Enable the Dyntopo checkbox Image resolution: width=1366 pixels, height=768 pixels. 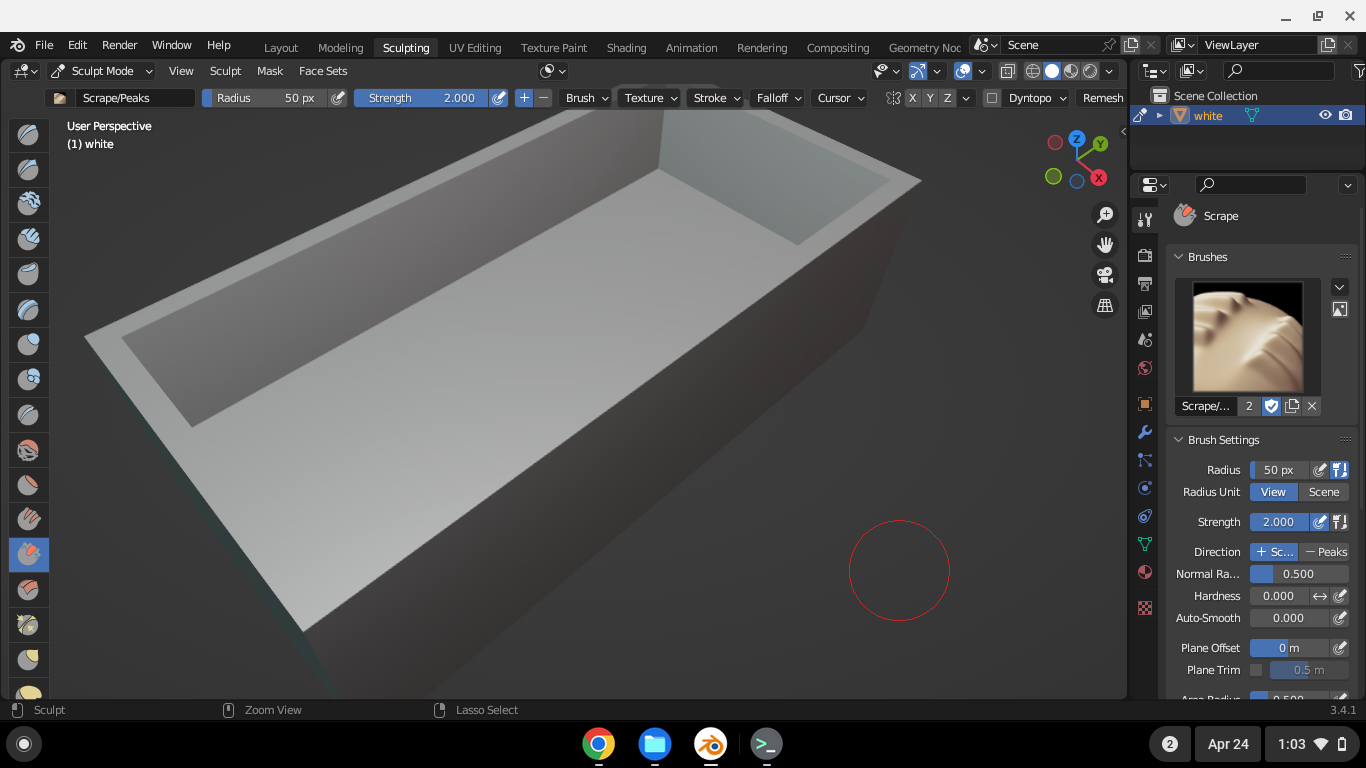tap(992, 98)
